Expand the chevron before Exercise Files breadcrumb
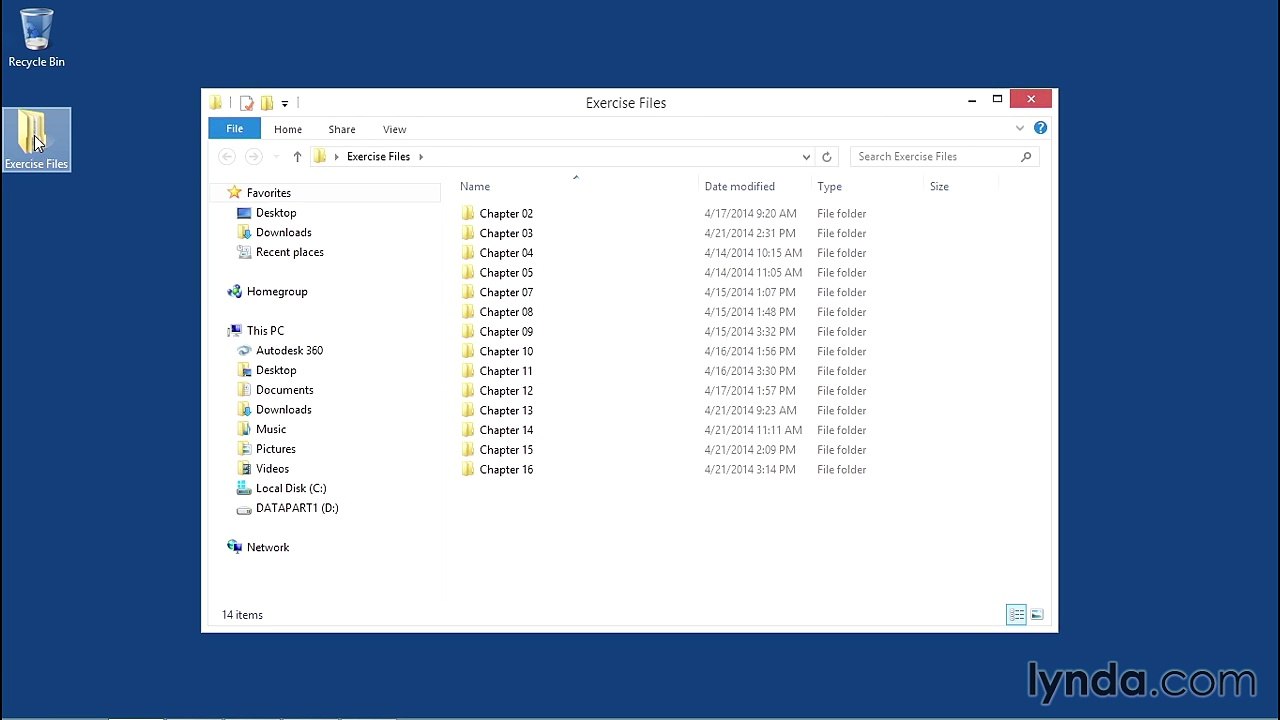Screen dimensions: 1280x720 pos(337,157)
